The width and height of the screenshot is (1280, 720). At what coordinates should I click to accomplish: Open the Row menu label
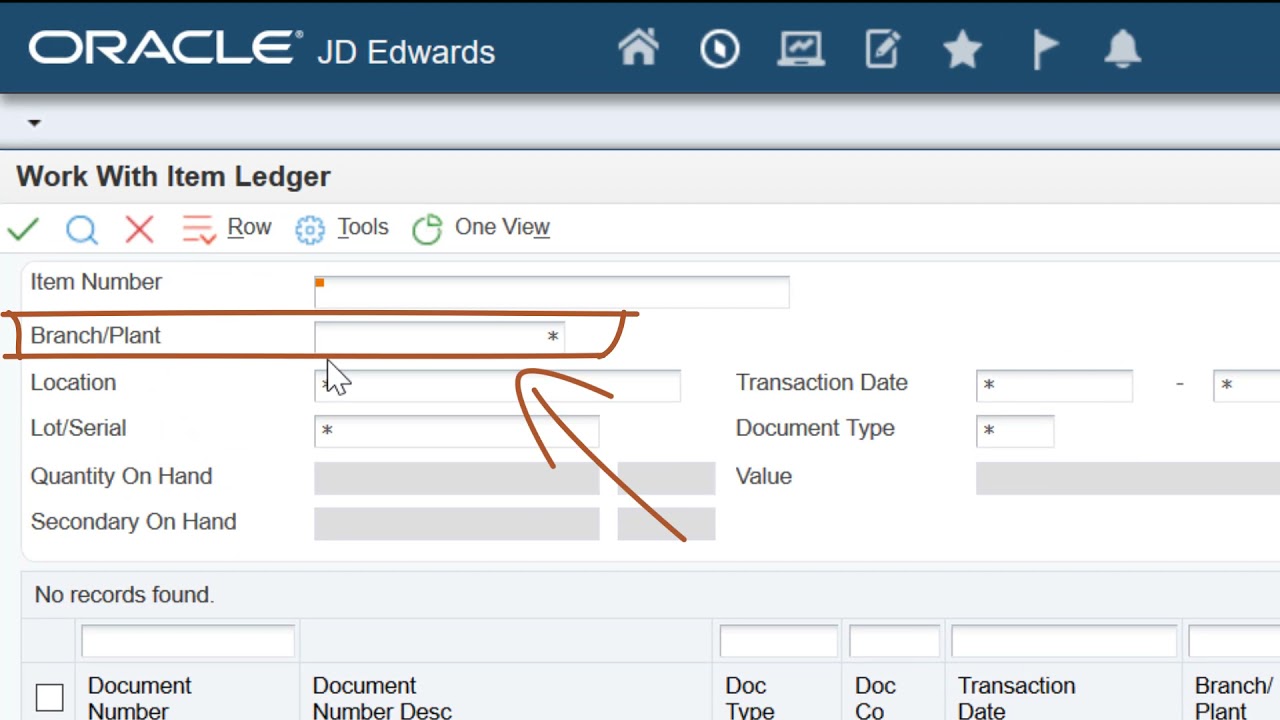(x=249, y=227)
